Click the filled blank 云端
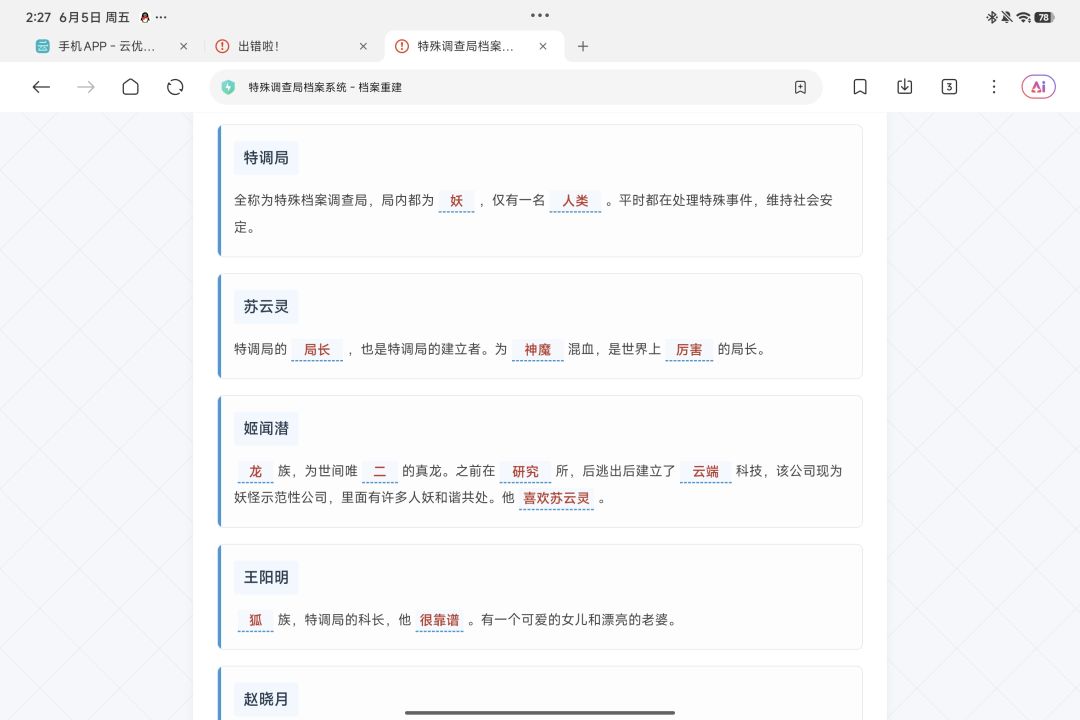This screenshot has width=1080, height=720. (x=706, y=471)
